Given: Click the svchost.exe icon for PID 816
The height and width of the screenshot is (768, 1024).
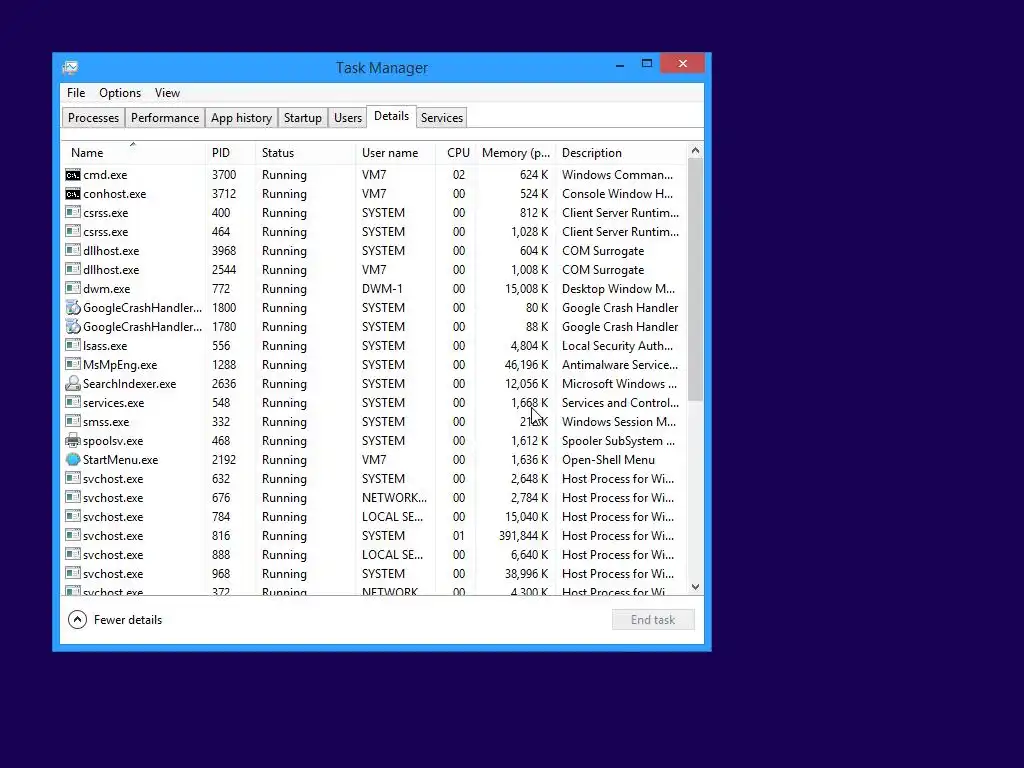Looking at the screenshot, I should coord(73,536).
